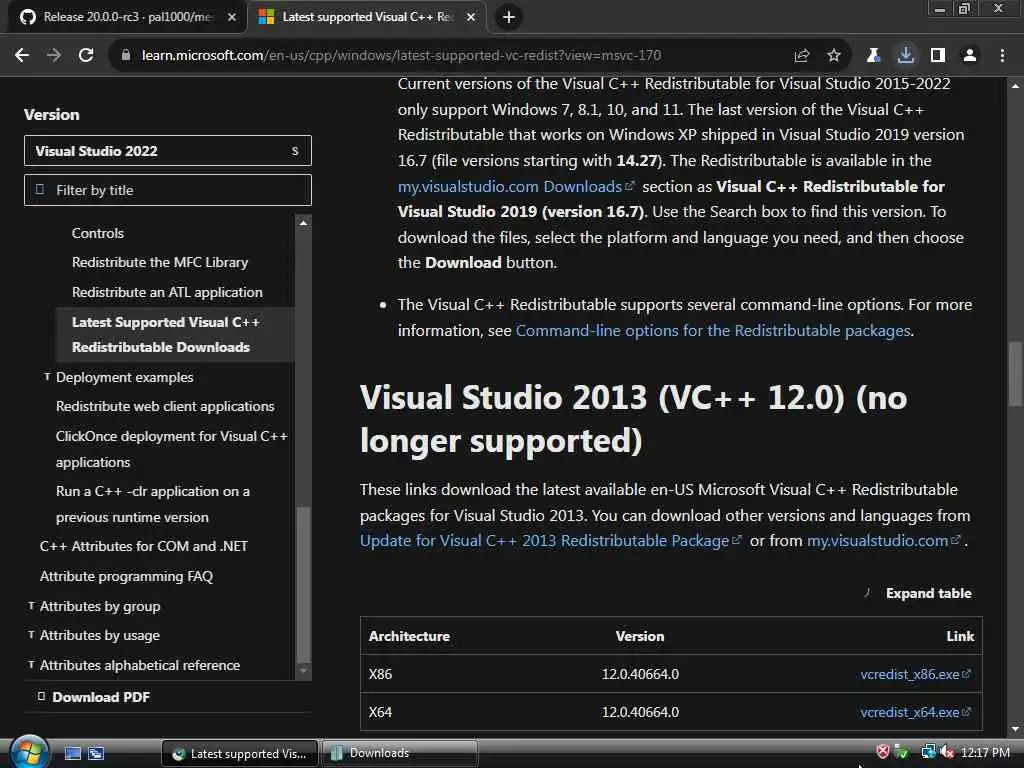This screenshot has height=768, width=1024.
Task: Click the lock site-info icon
Action: coord(126,56)
